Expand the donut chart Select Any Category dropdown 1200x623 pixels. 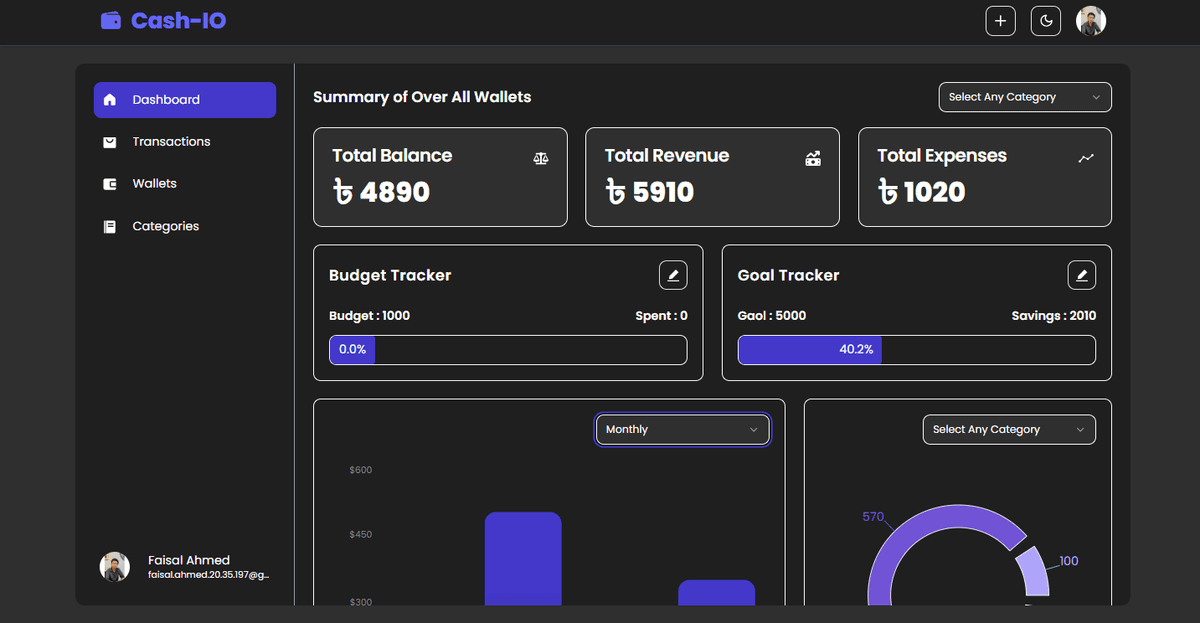(x=1009, y=429)
